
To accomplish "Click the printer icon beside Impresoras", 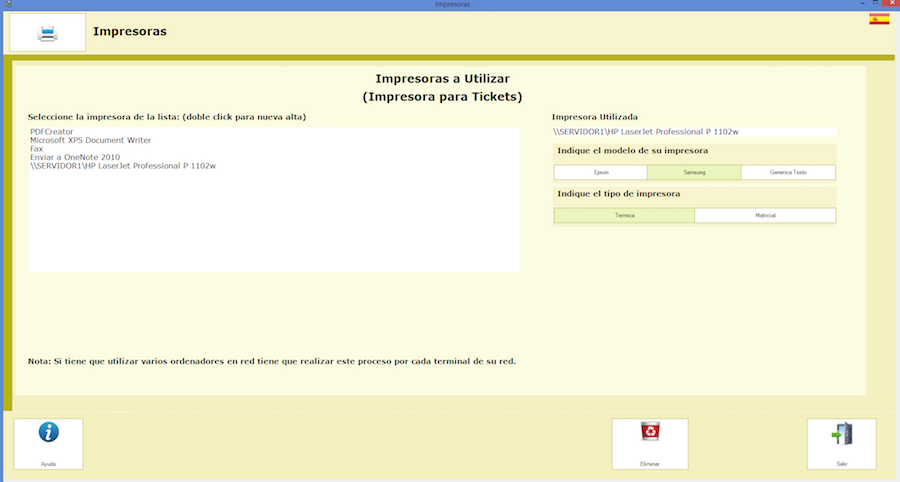I will click(47, 32).
